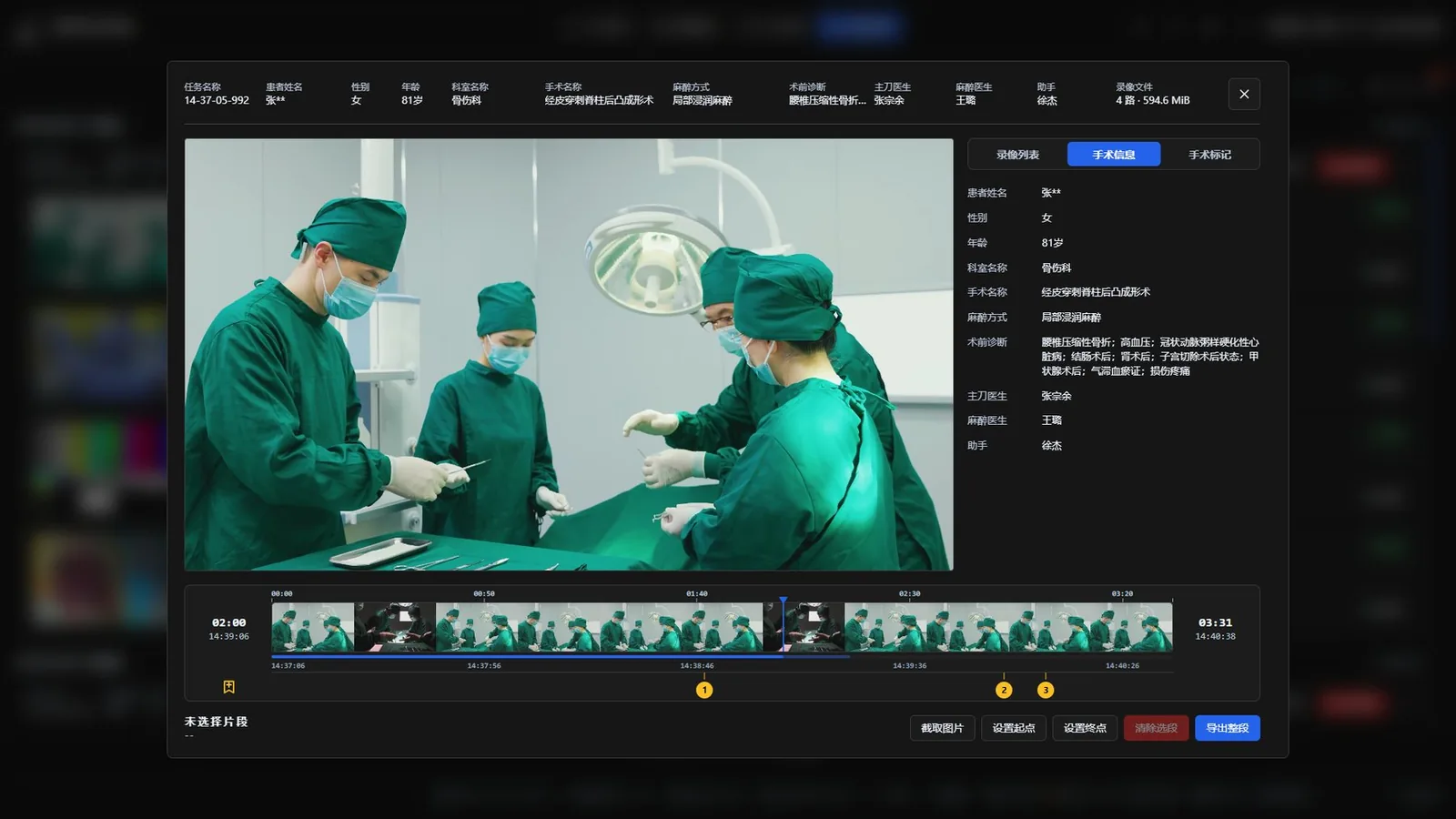Screen dimensions: 1456x819
Task: Click the 03:31 total duration readout
Action: coord(1215,622)
